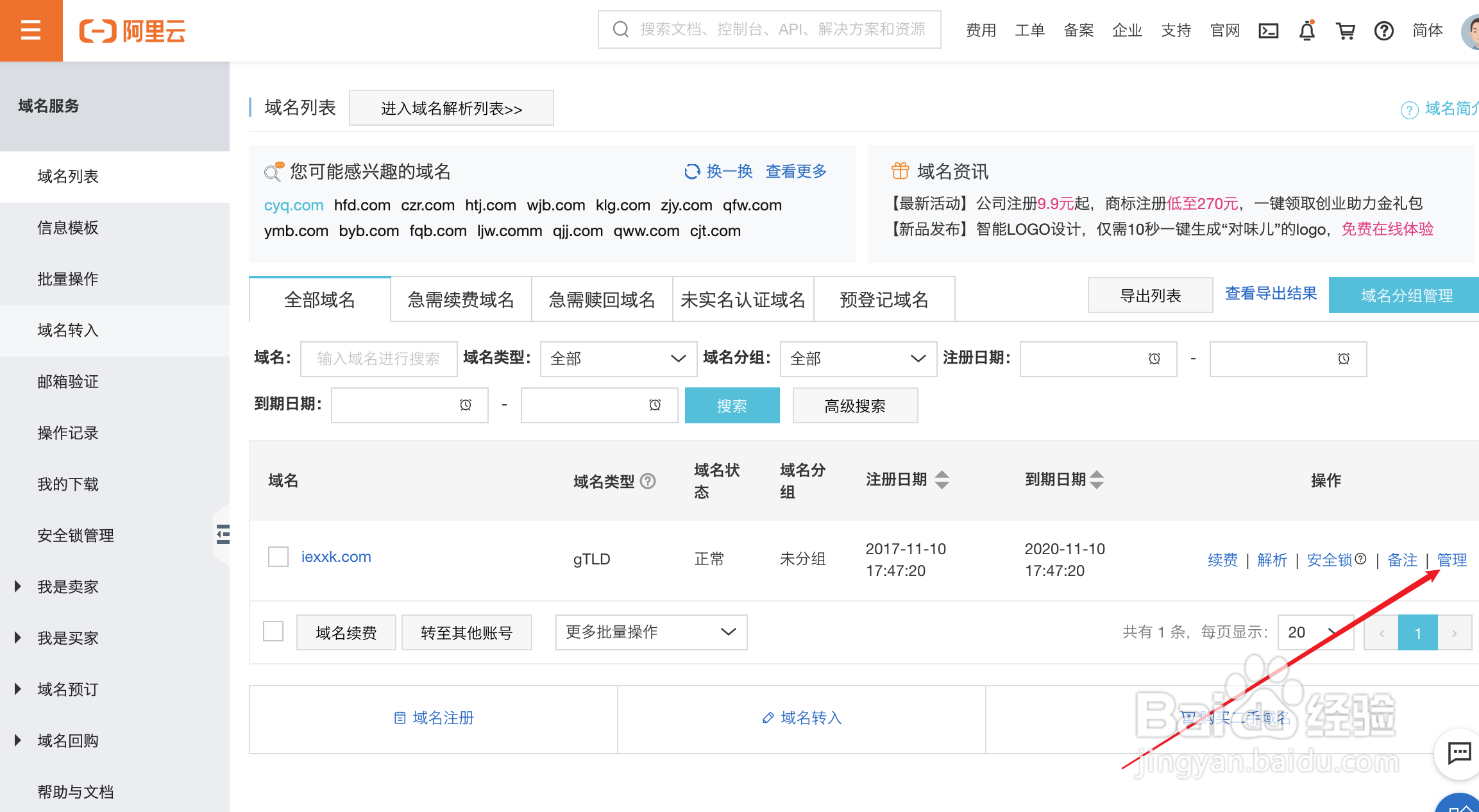Viewport: 1479px width, 812px height.
Task: Click the 域名 search input field
Action: pyautogui.click(x=378, y=359)
